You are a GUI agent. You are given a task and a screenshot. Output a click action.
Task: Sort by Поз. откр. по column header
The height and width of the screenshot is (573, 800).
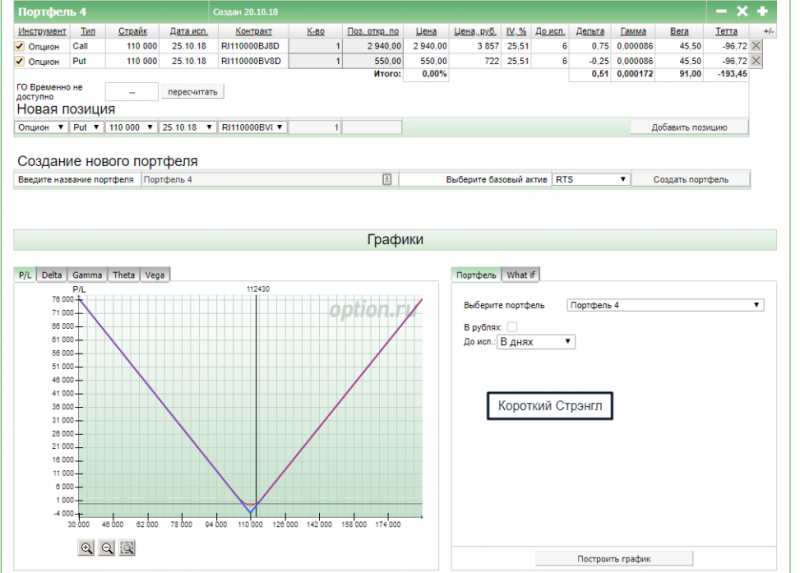click(373, 31)
